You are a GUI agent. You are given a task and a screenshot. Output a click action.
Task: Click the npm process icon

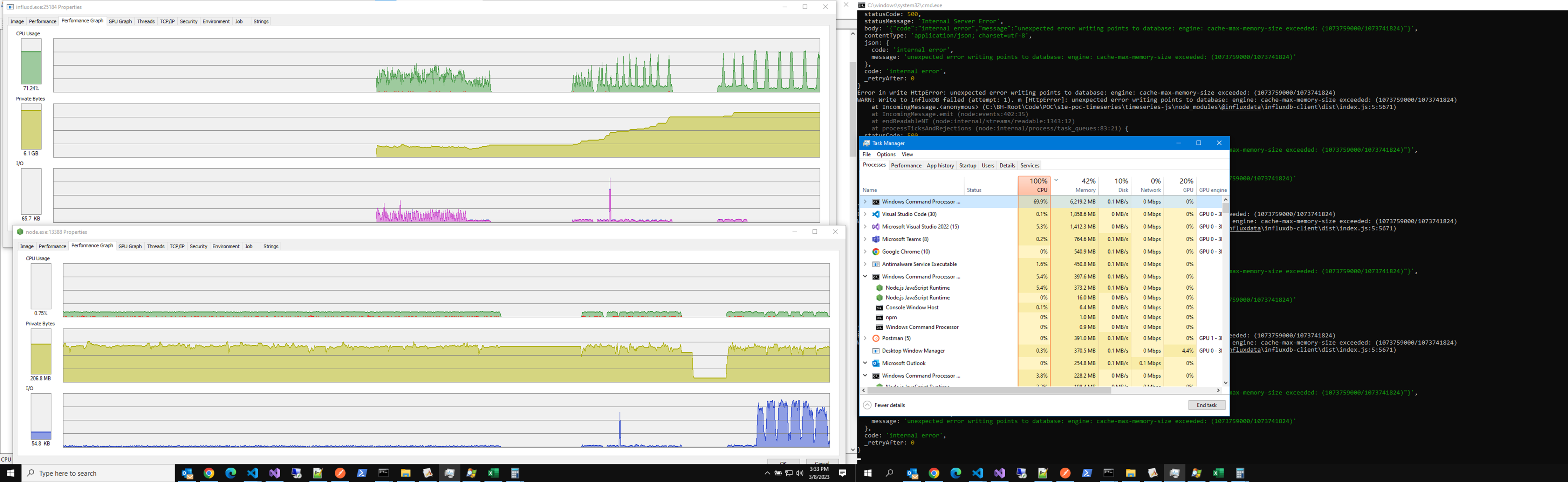click(x=879, y=317)
